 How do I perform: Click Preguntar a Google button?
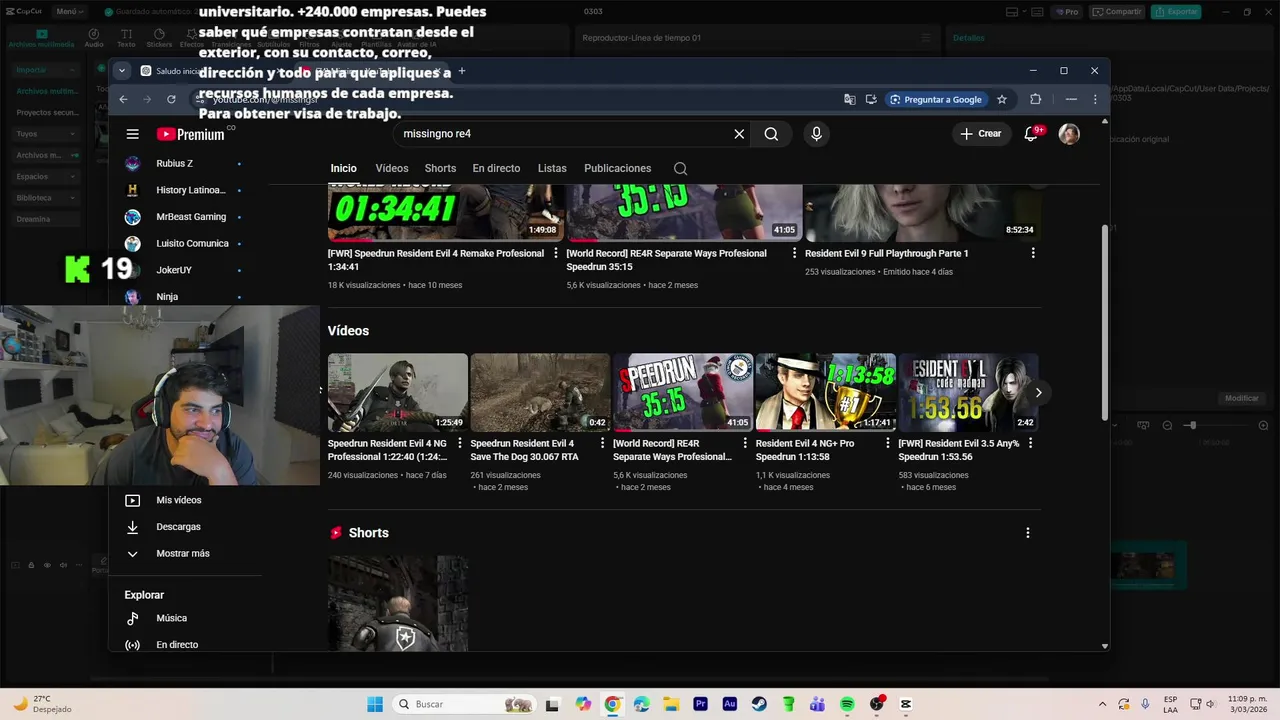point(936,99)
